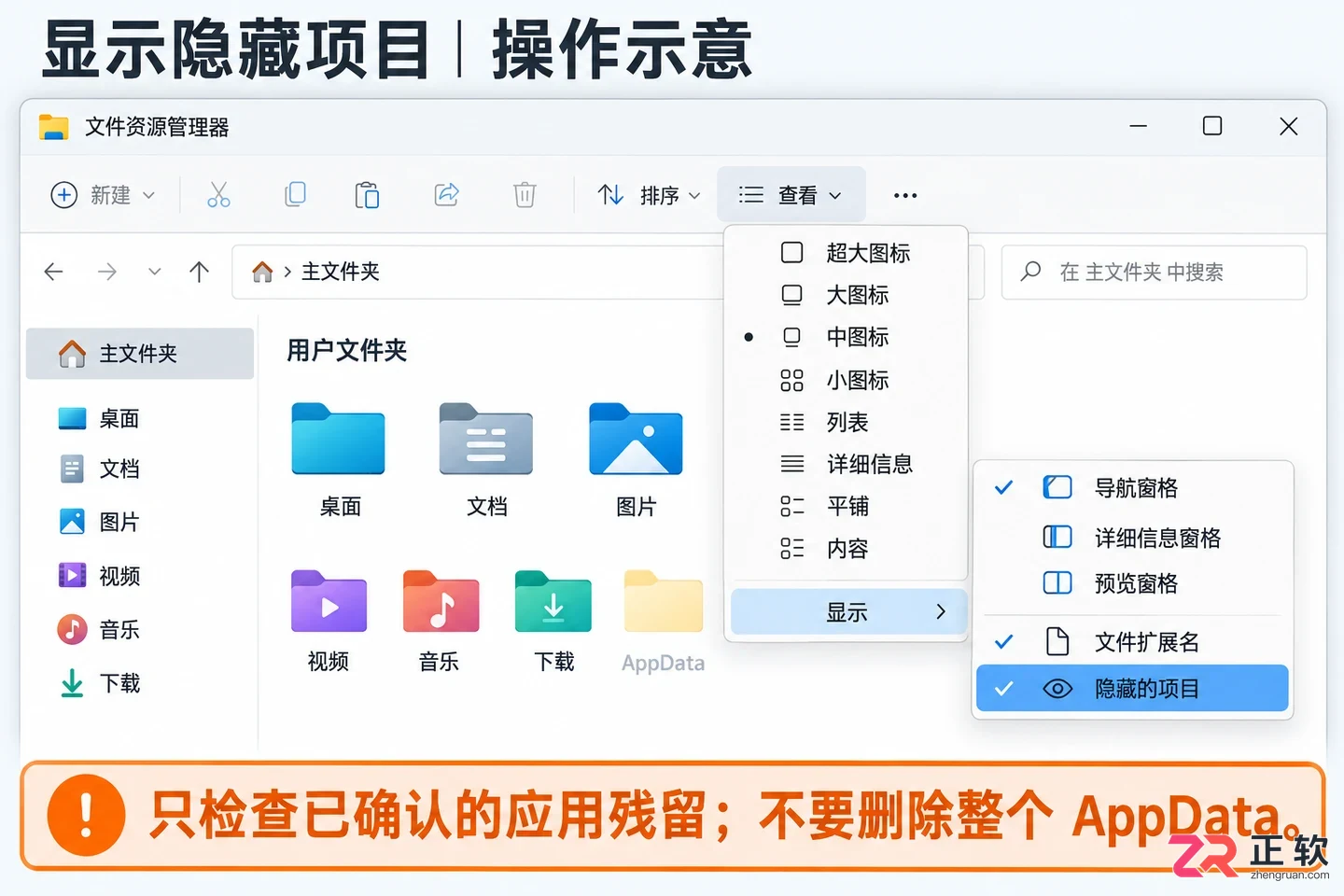Open the 桌面 folder in main pane

coord(339,460)
